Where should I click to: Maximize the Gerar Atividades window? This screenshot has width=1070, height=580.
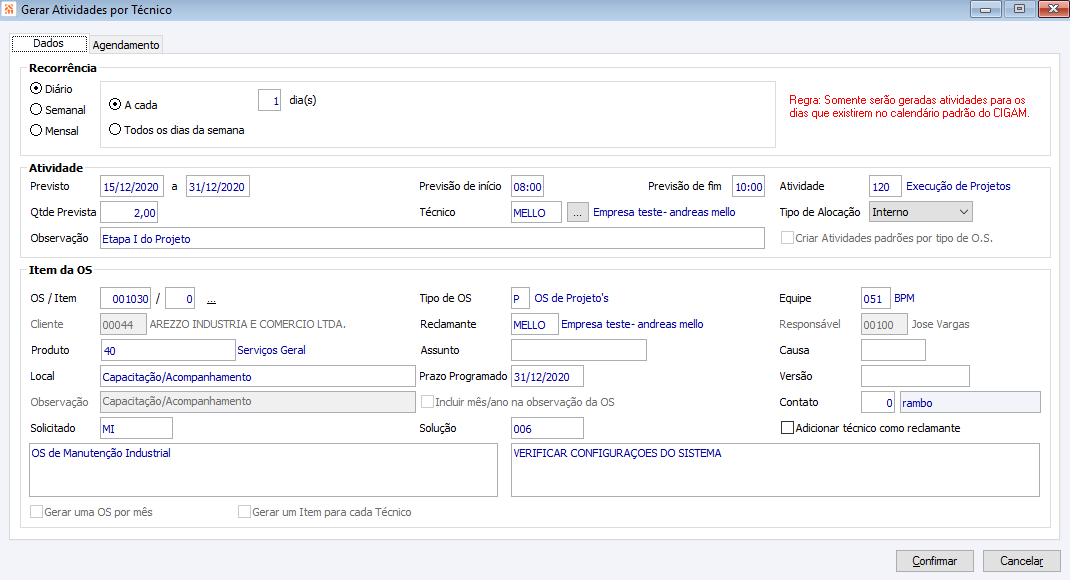click(x=1019, y=9)
